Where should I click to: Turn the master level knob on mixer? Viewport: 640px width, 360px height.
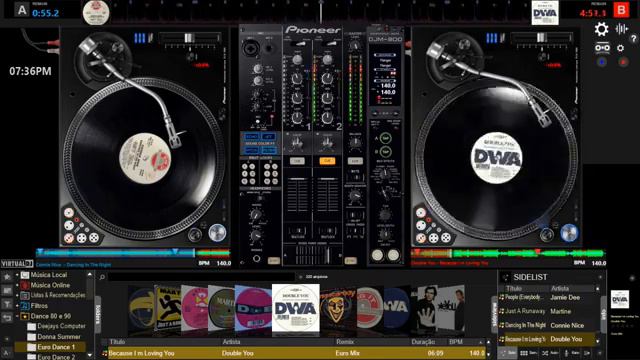[355, 45]
